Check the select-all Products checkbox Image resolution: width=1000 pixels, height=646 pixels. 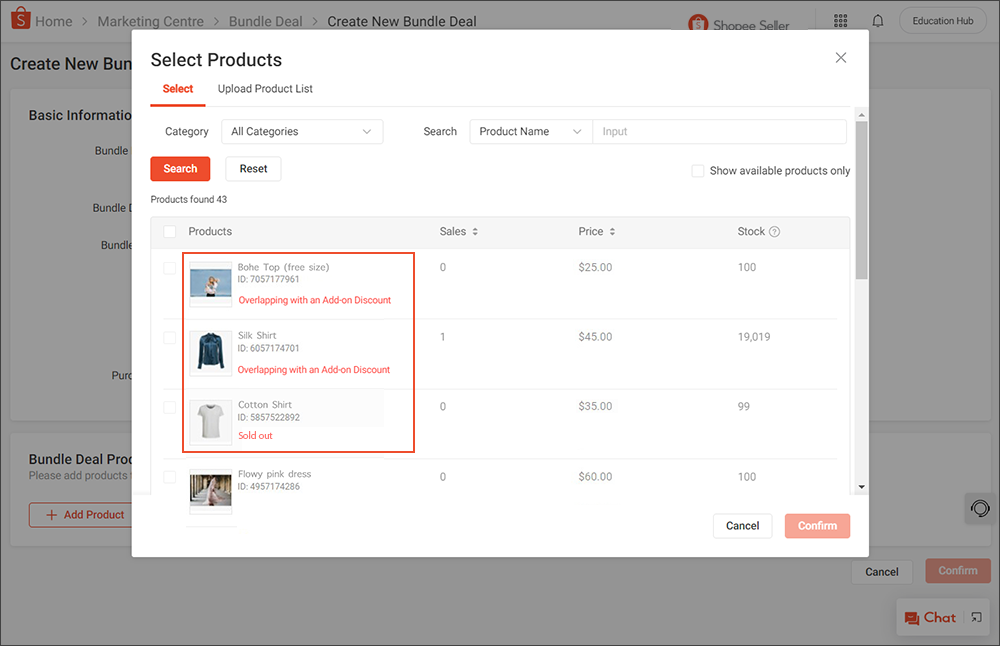169,231
